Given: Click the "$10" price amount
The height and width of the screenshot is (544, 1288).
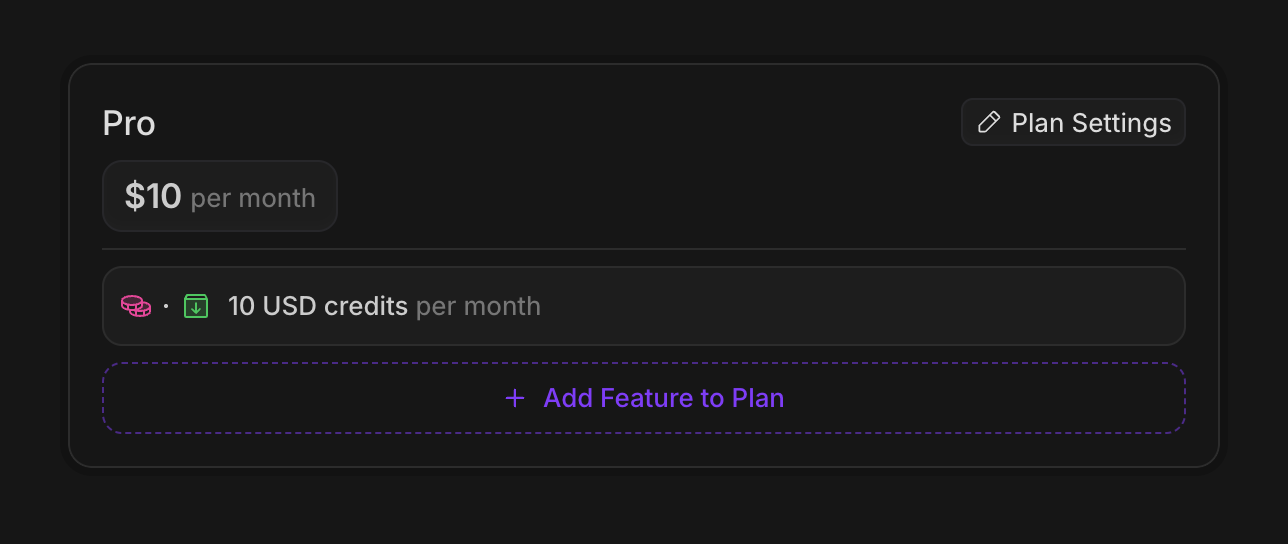Looking at the screenshot, I should point(152,197).
